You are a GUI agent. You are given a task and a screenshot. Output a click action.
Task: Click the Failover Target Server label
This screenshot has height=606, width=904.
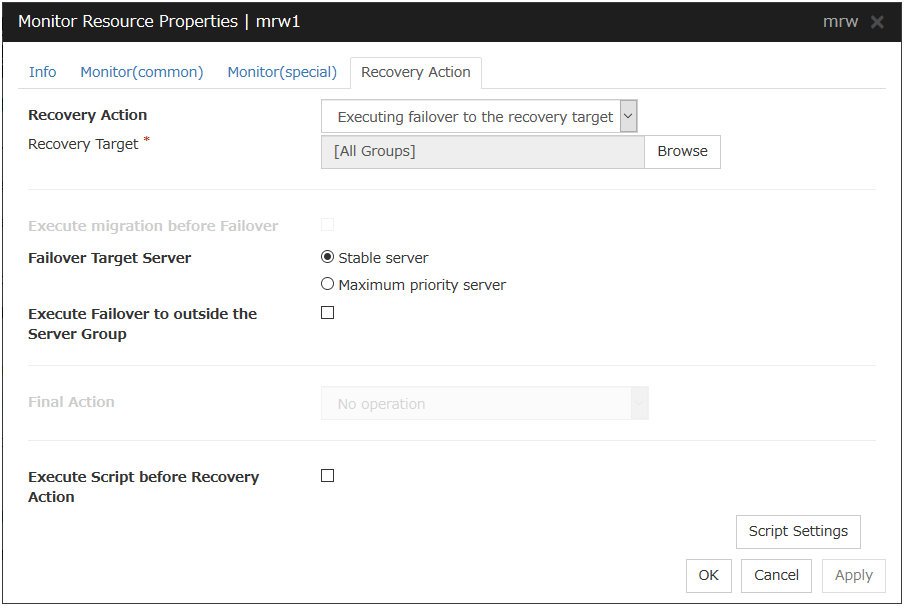coord(110,258)
